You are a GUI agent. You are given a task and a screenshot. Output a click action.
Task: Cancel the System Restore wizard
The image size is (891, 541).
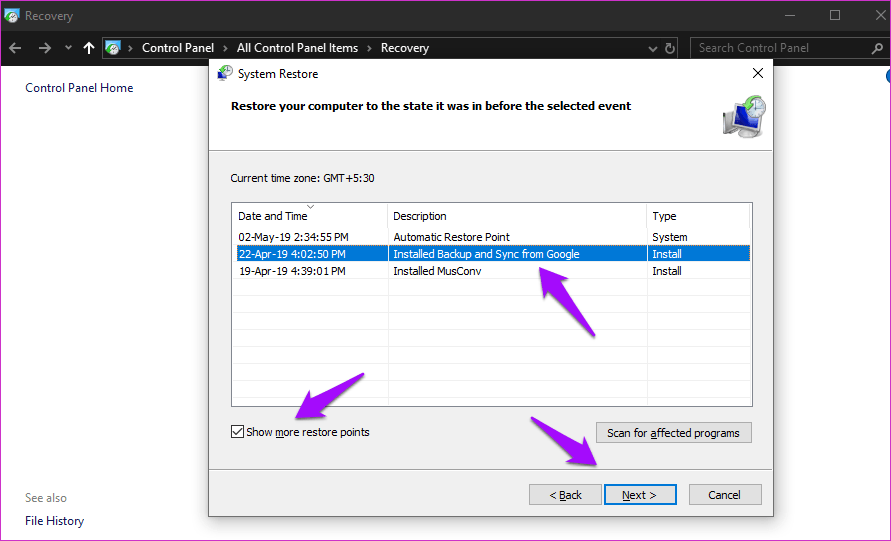pyautogui.click(x=725, y=495)
